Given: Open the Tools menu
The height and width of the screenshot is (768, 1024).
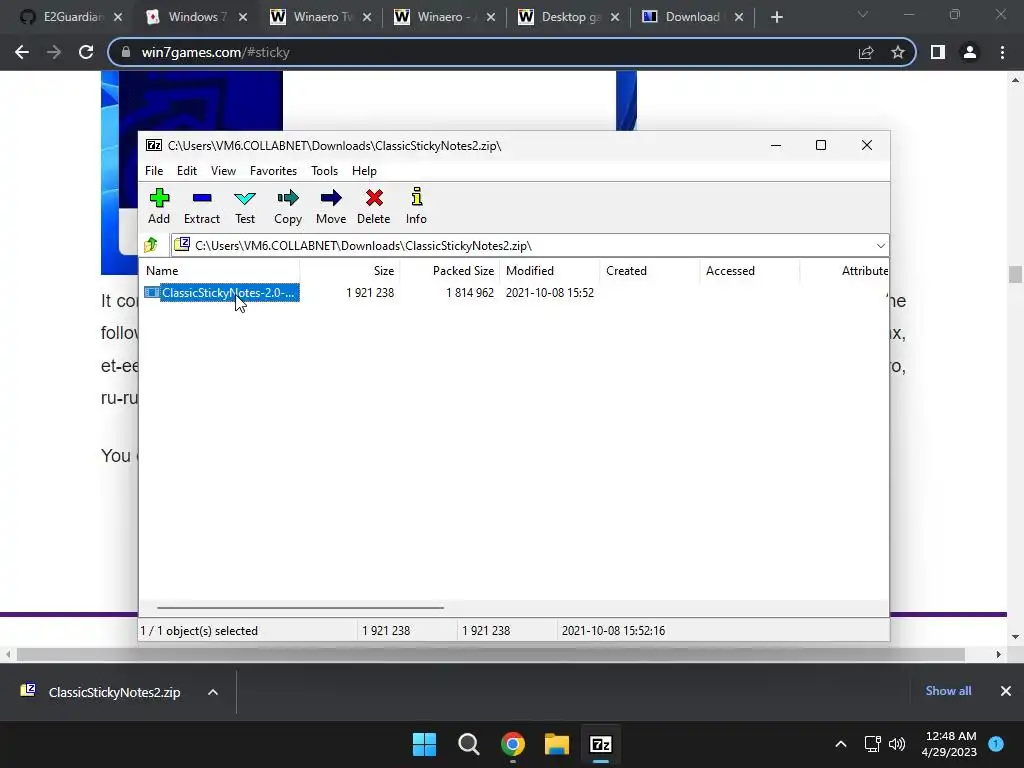Looking at the screenshot, I should [325, 170].
